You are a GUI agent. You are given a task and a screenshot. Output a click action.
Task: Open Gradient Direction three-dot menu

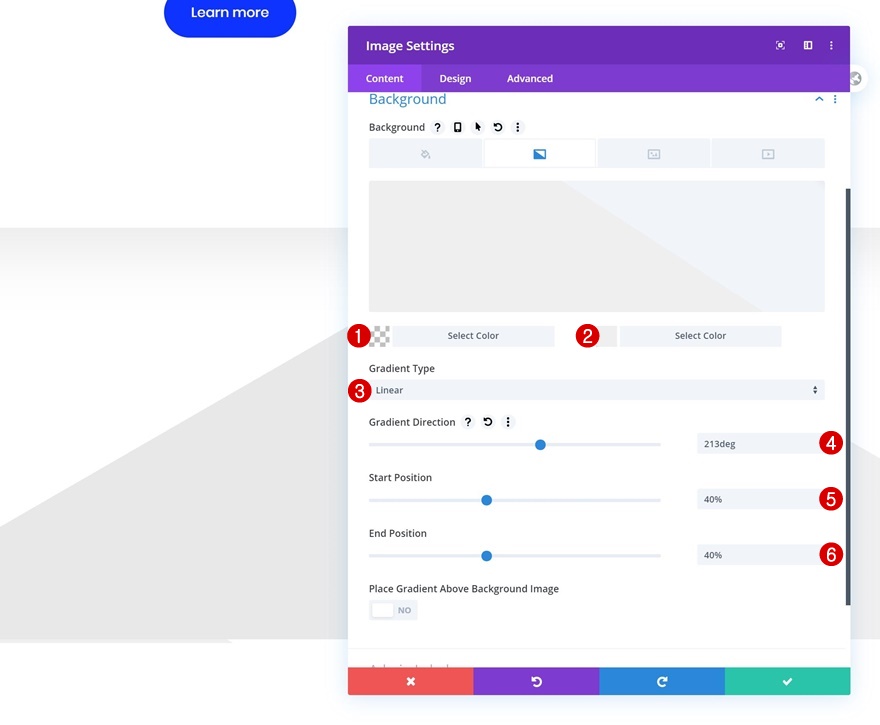click(508, 422)
